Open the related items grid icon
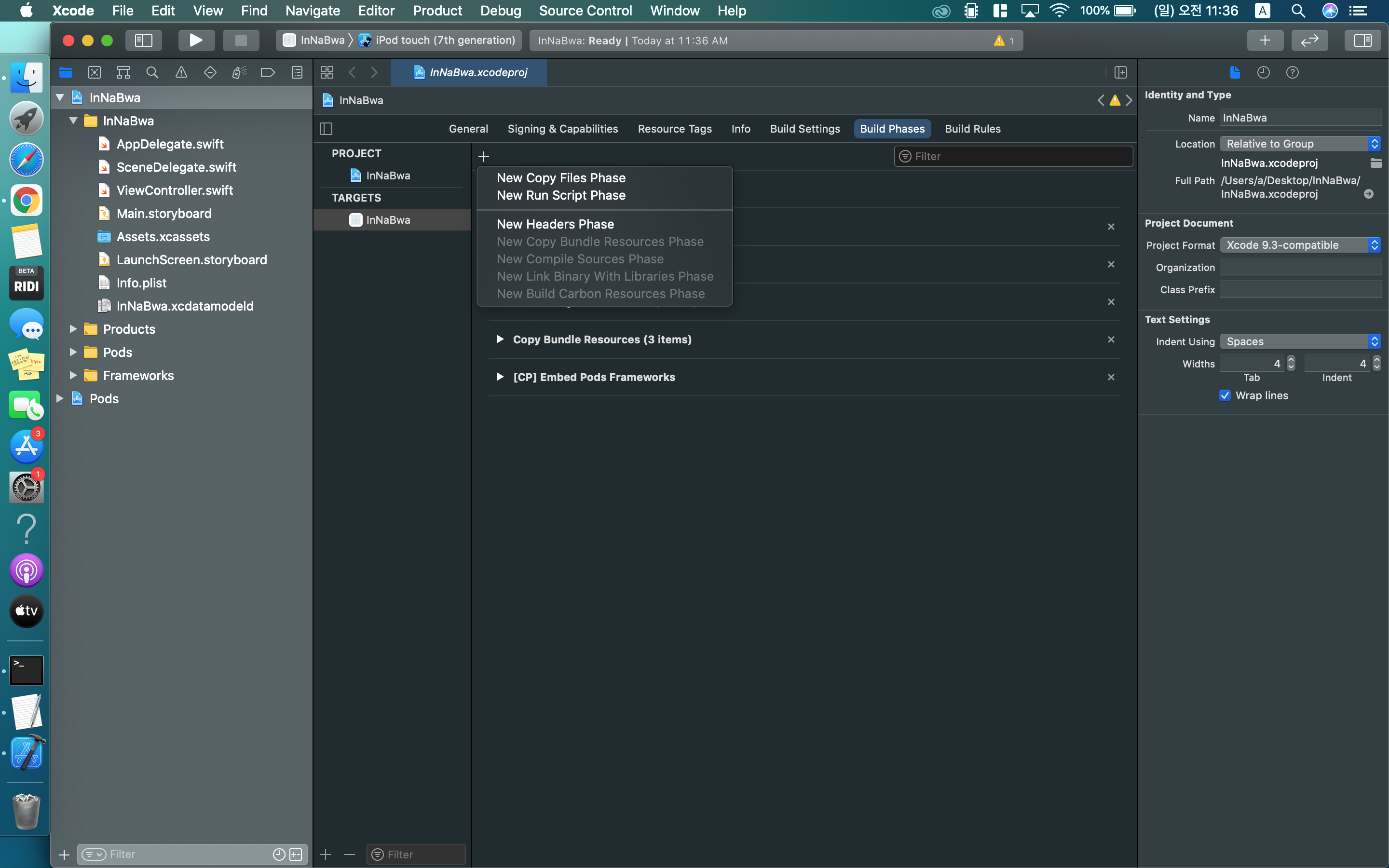The height and width of the screenshot is (868, 1389). pyautogui.click(x=327, y=72)
